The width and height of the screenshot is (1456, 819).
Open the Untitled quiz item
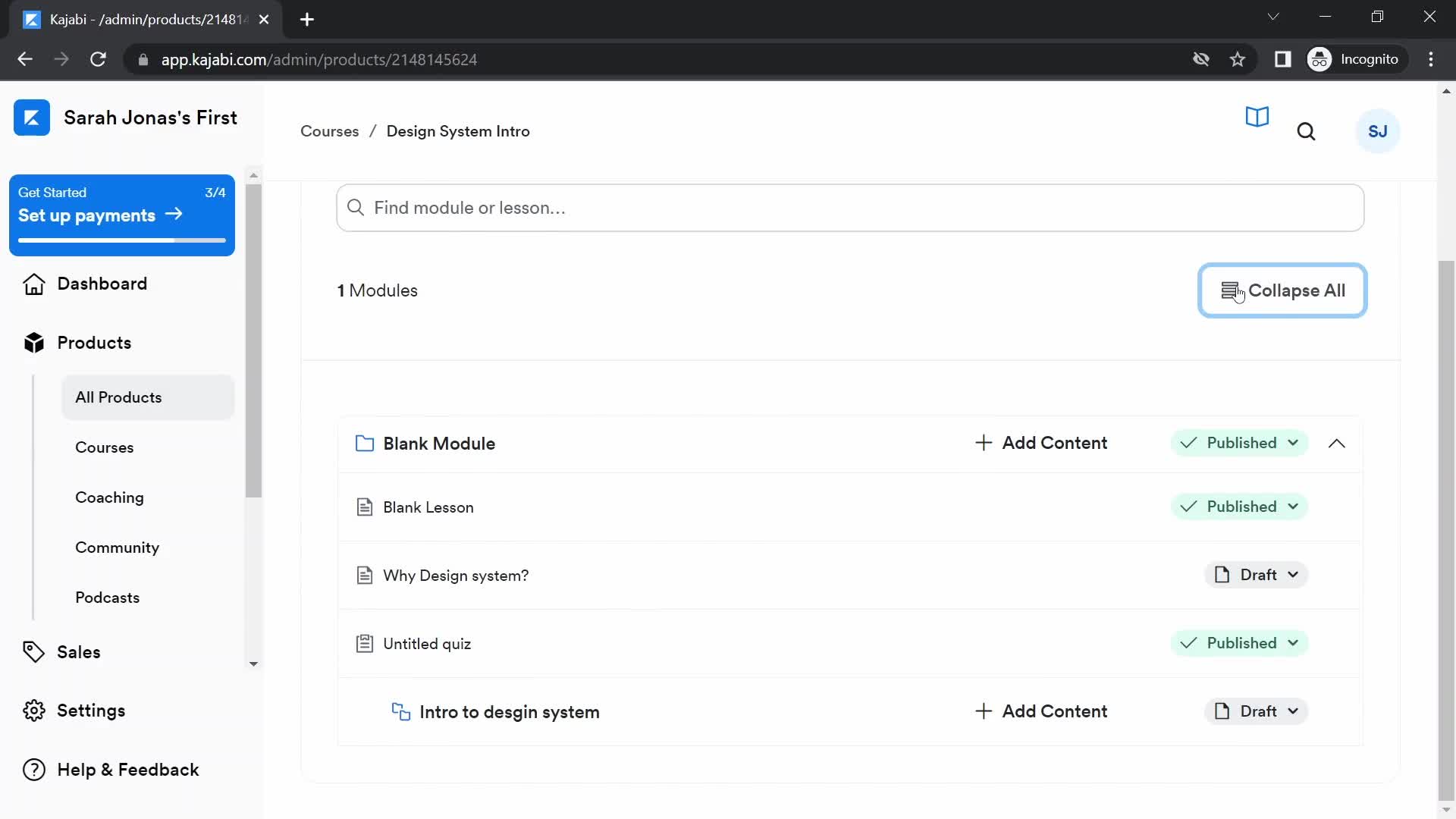click(427, 644)
